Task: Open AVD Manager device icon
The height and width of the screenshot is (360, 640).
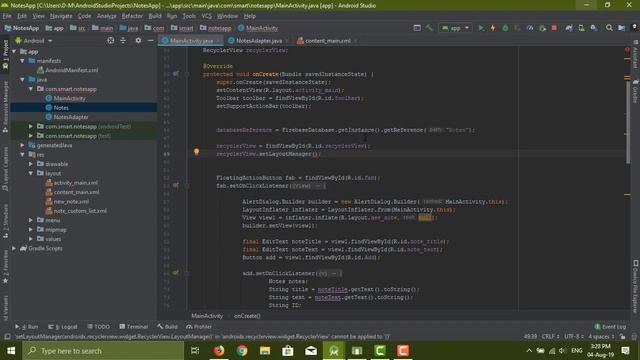Action: 581,28
